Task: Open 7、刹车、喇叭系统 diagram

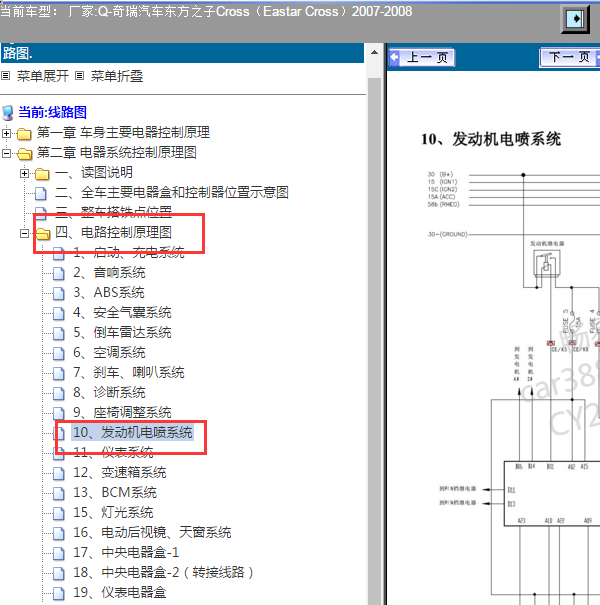Action: coord(129,373)
